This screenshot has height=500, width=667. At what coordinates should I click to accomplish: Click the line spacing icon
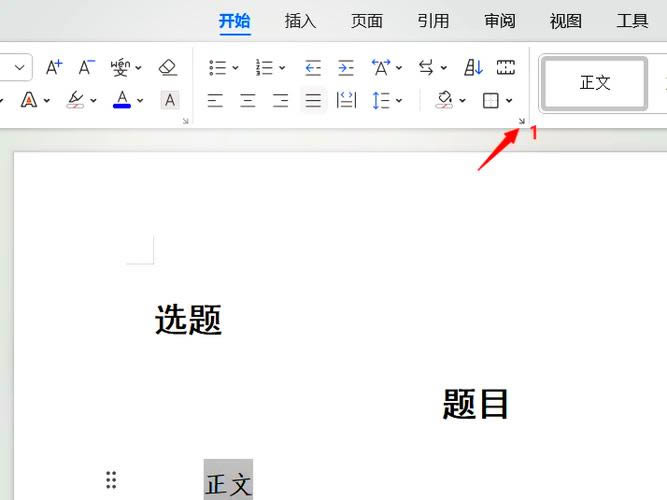[381, 100]
